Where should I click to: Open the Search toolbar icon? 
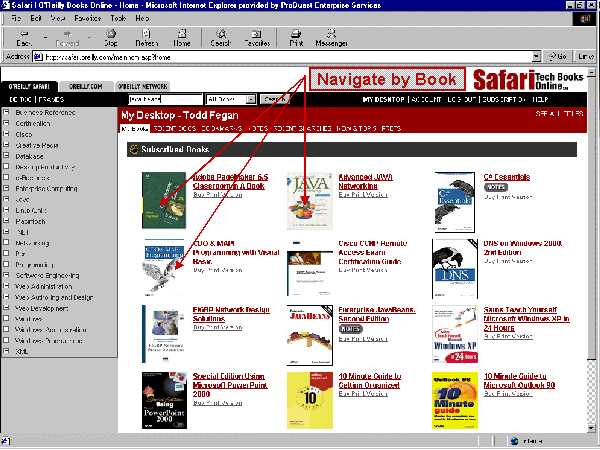[x=220, y=38]
